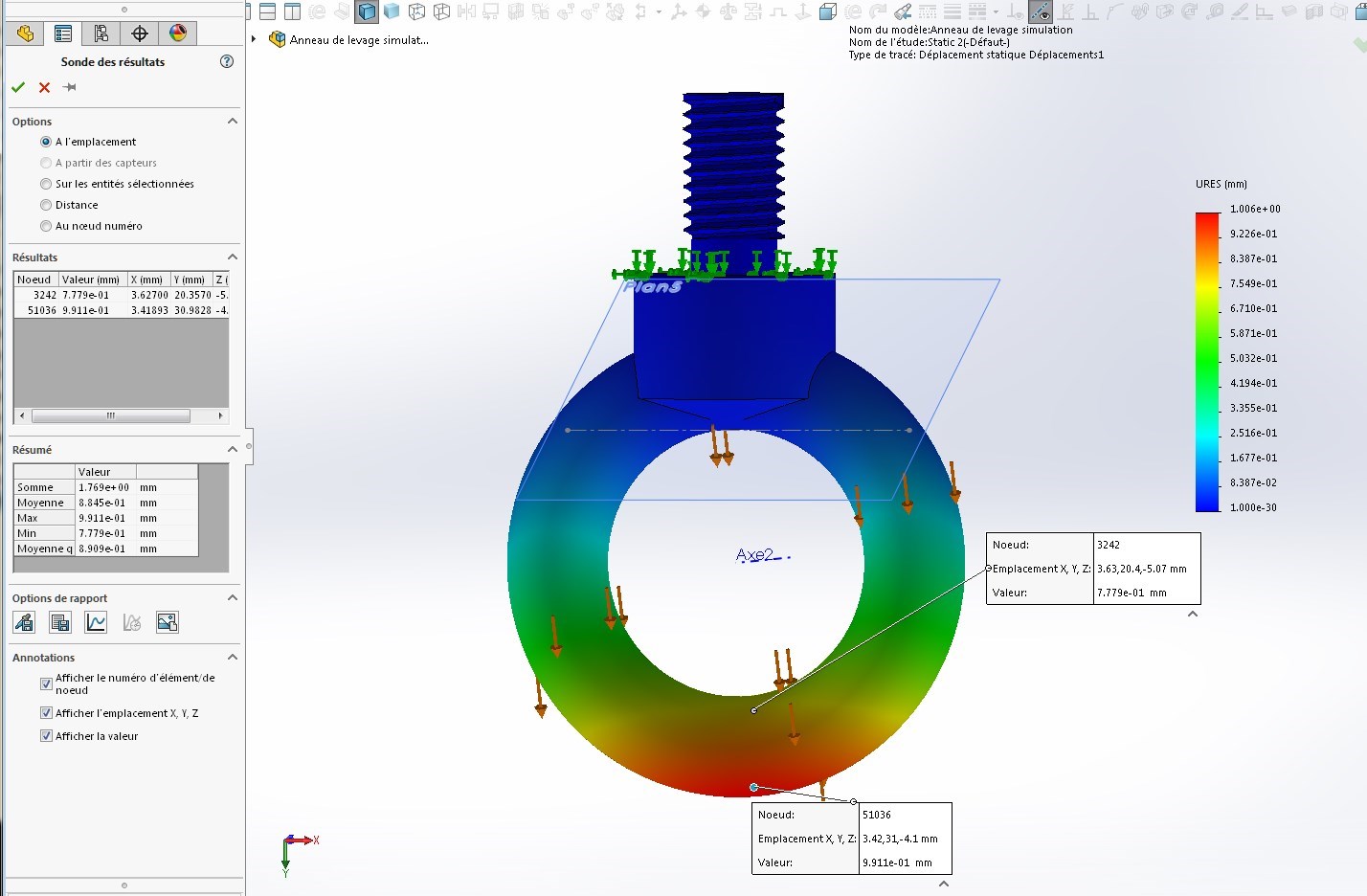Image resolution: width=1367 pixels, height=896 pixels.
Task: Collapse the Résultats section
Action: 232,258
